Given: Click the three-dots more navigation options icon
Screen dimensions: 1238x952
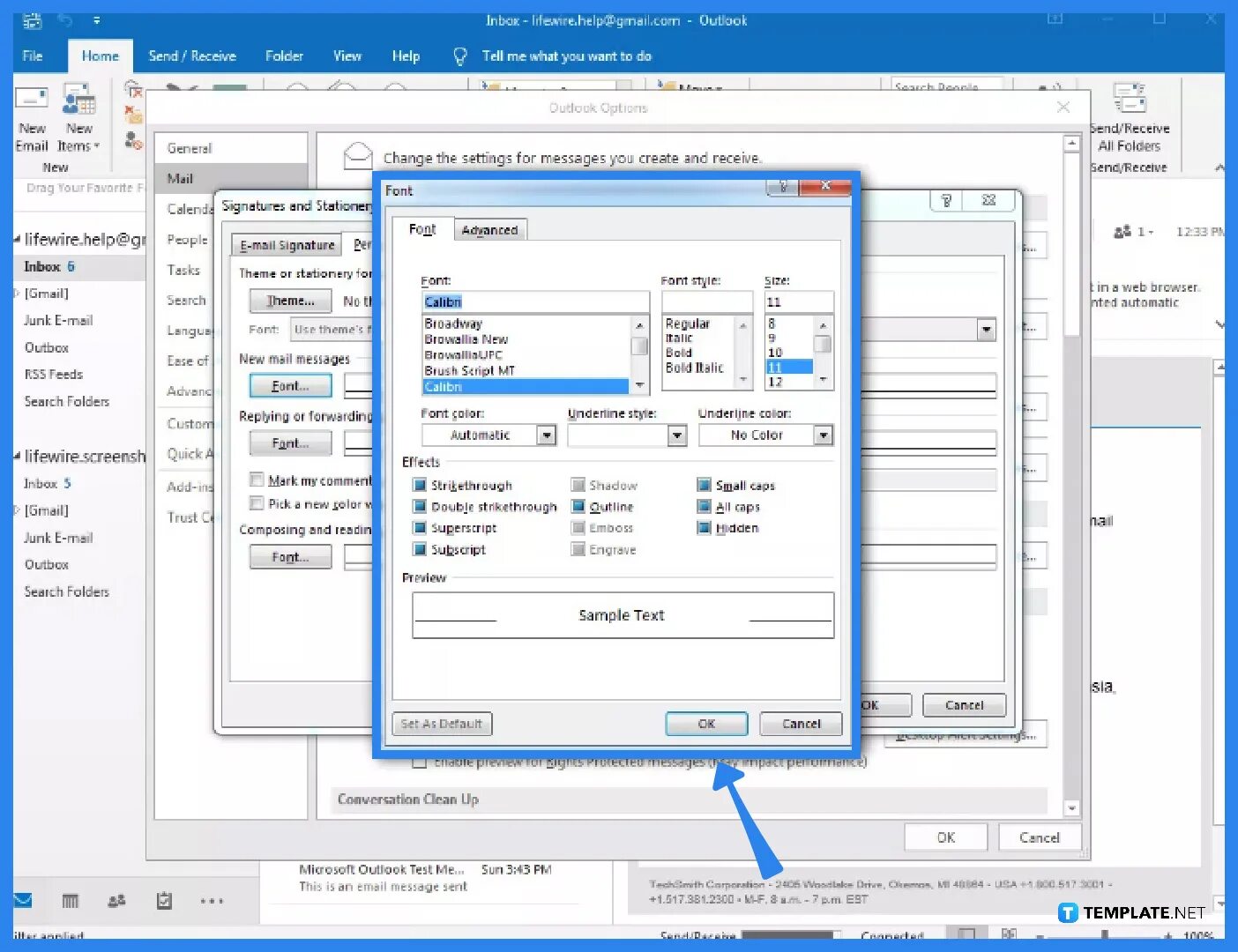Looking at the screenshot, I should click(x=212, y=901).
